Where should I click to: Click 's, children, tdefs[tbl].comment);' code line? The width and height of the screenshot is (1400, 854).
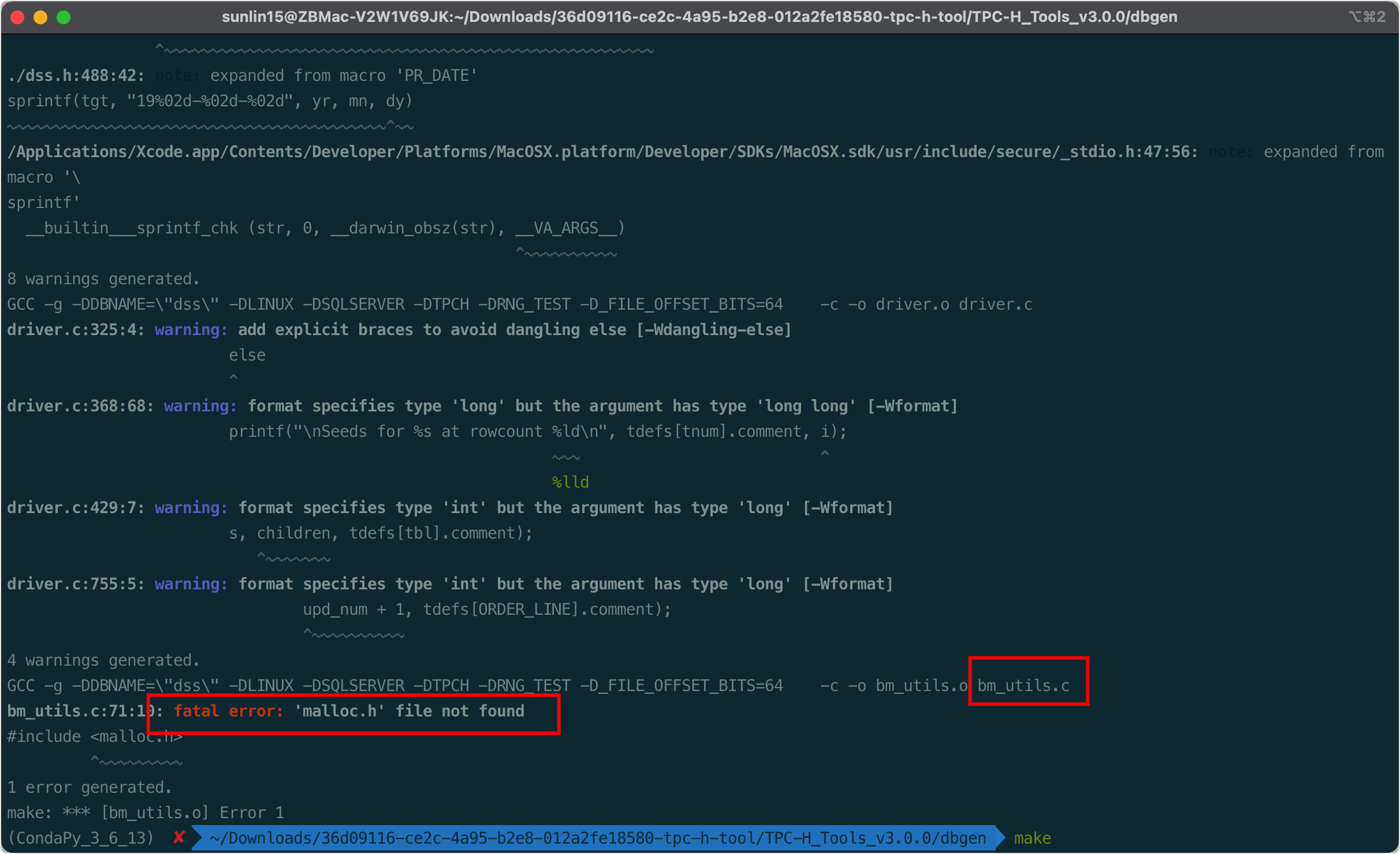(381, 533)
